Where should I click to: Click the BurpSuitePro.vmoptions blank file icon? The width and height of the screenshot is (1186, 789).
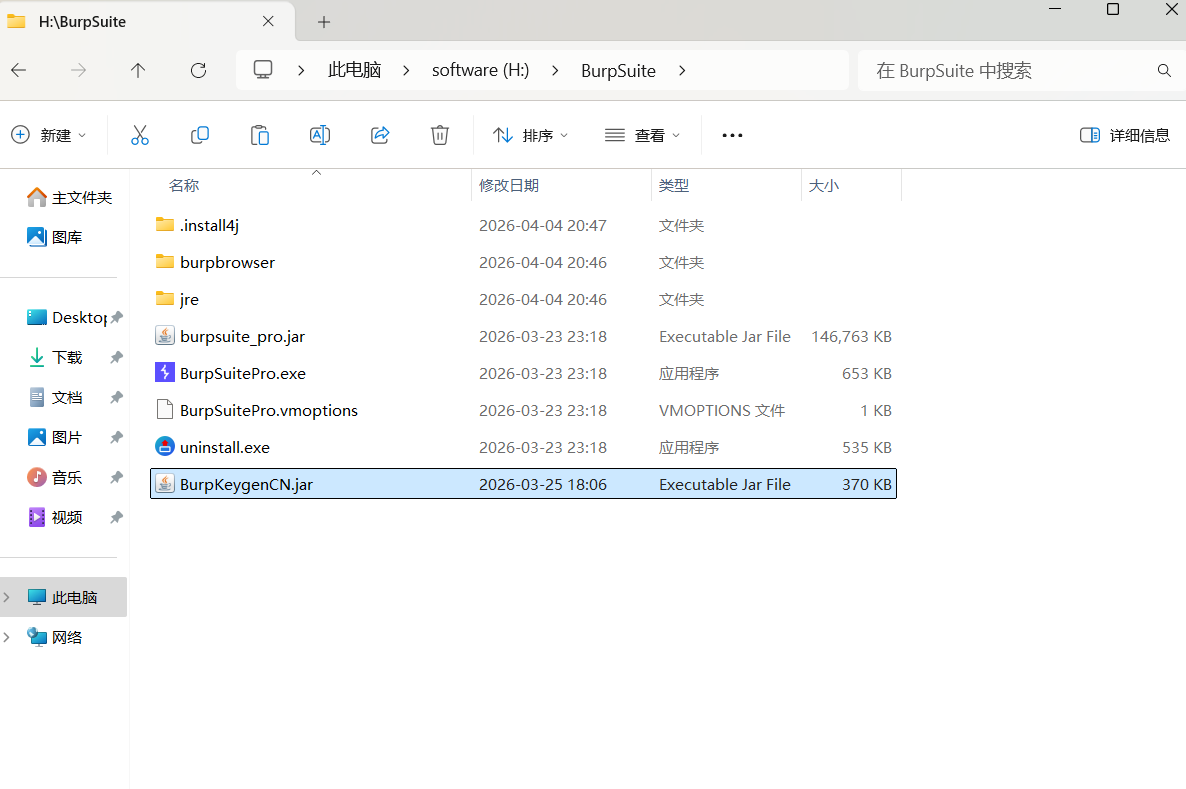click(x=165, y=410)
